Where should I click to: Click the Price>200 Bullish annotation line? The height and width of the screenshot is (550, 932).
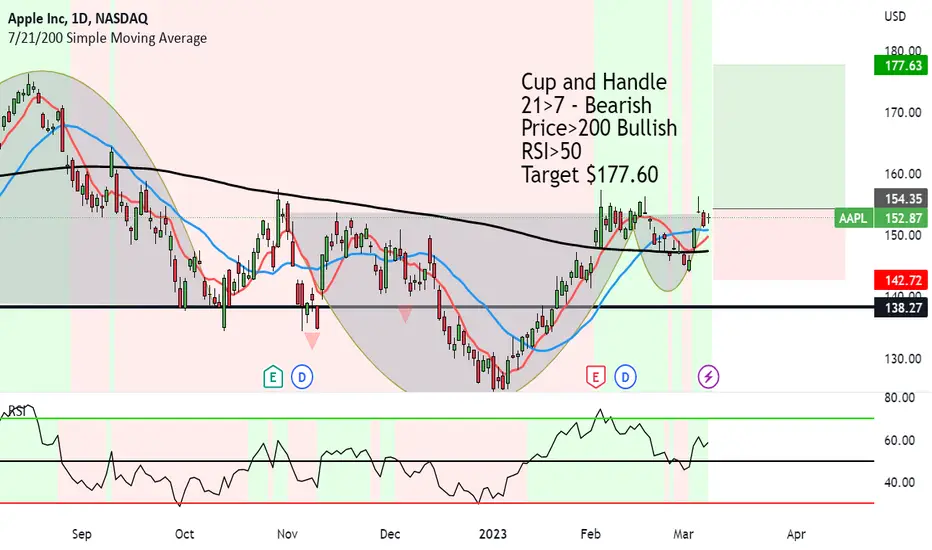599,128
